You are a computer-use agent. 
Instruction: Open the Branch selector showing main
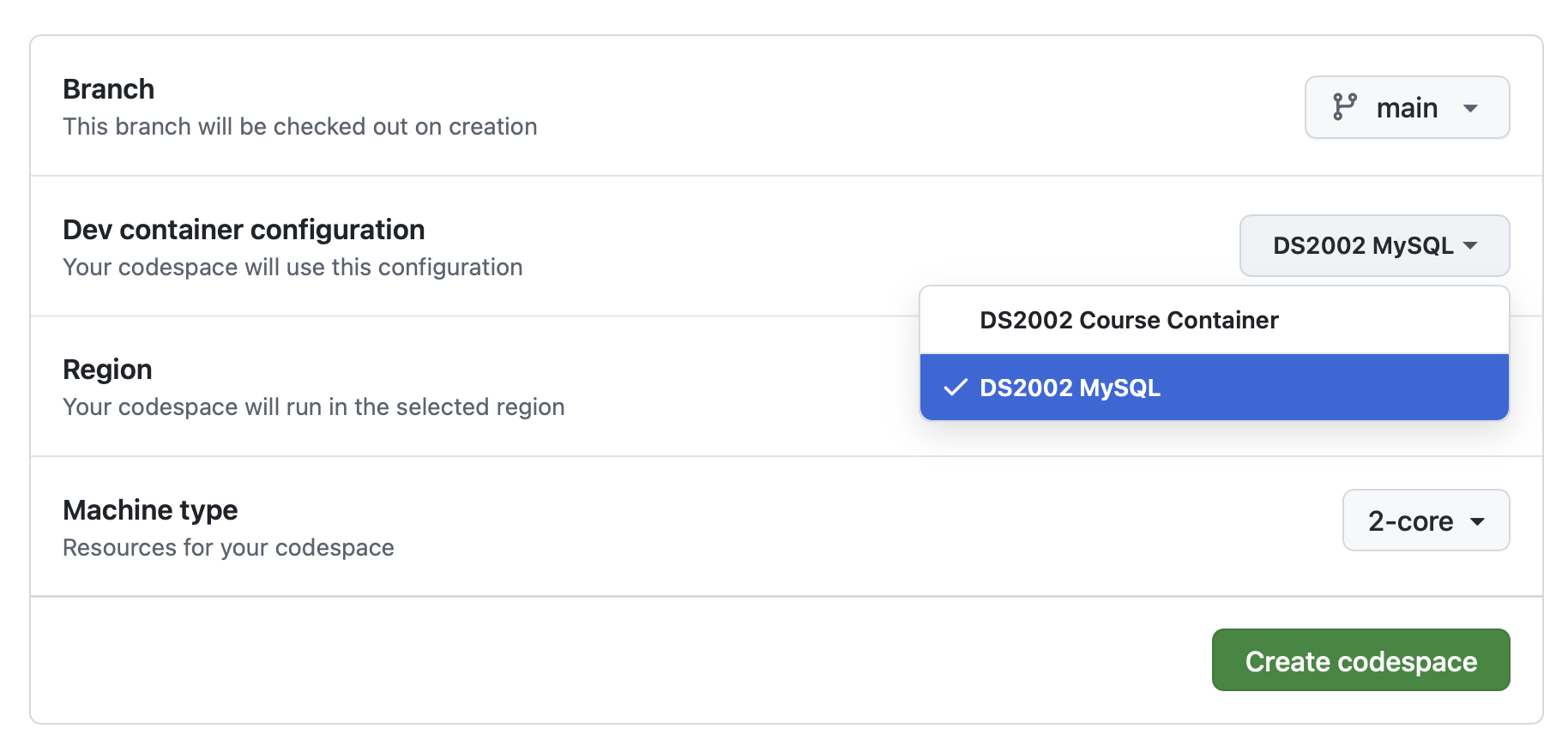click(1407, 108)
